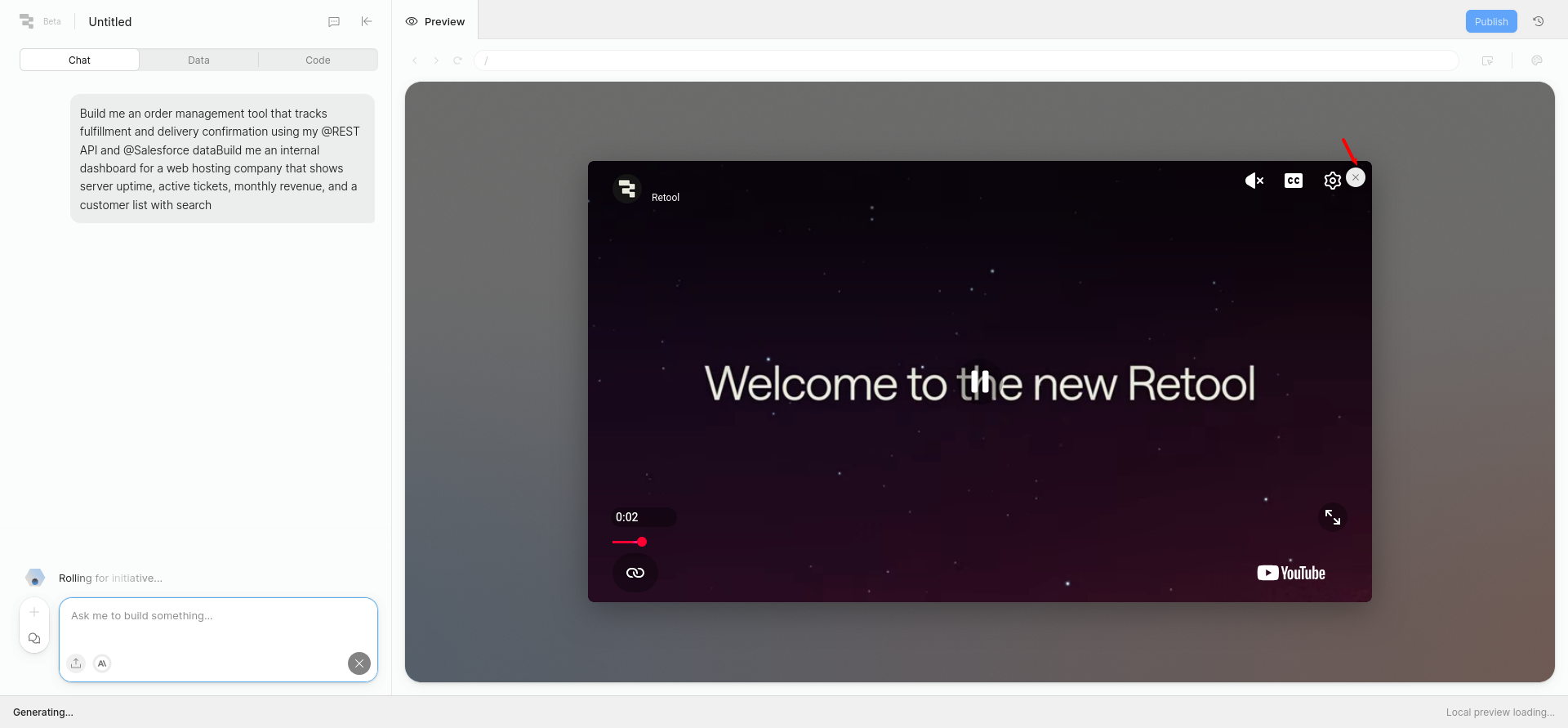Image resolution: width=1568 pixels, height=728 pixels.
Task: Click the 'Generating...' status text
Action: pyautogui.click(x=43, y=712)
